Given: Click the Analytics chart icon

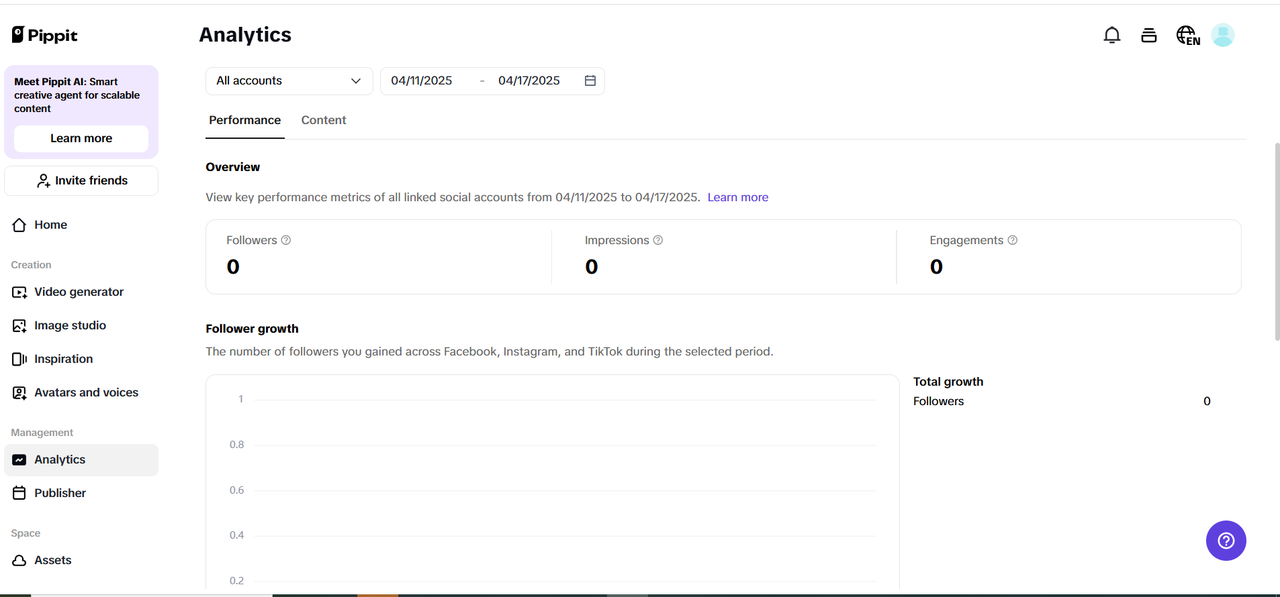Looking at the screenshot, I should tap(19, 460).
